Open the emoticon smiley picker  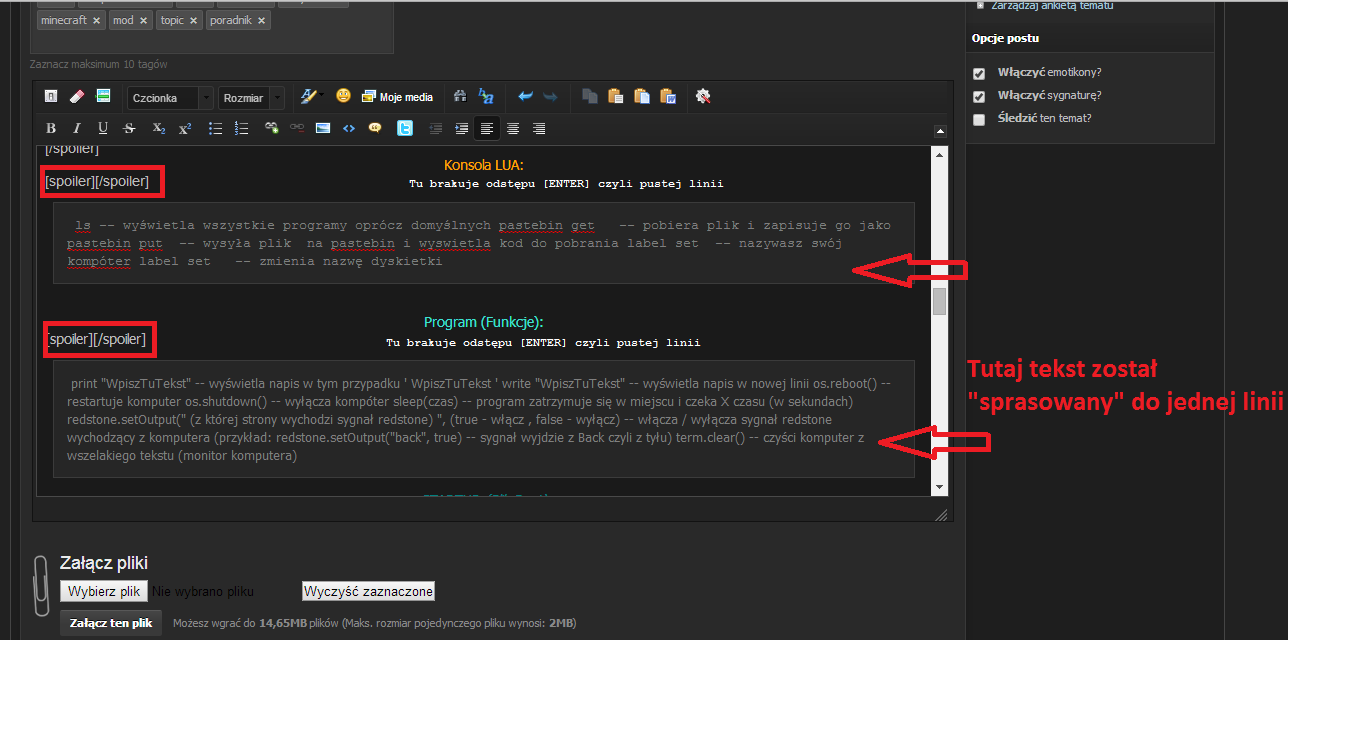[343, 97]
